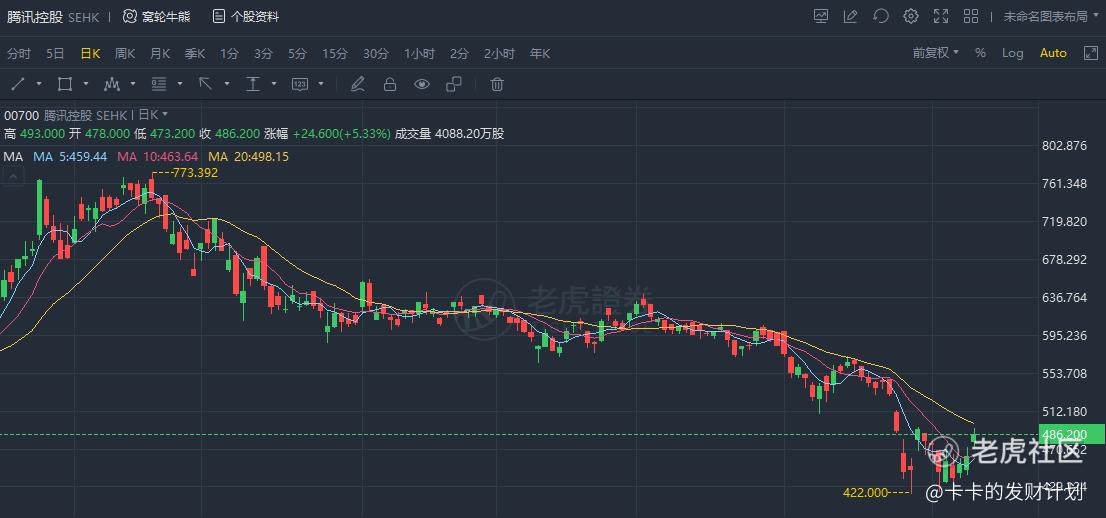Screen dimensions: 1106x518
Task: Select the rectangle shape drawing tool
Action: [x=65, y=85]
